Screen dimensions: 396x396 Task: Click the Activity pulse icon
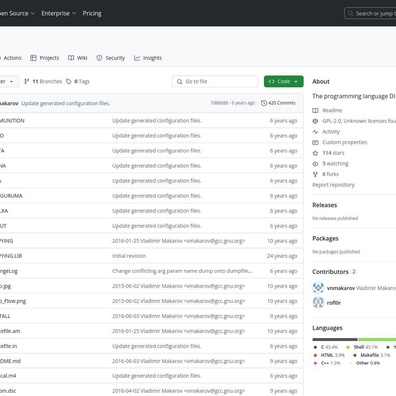(315, 132)
